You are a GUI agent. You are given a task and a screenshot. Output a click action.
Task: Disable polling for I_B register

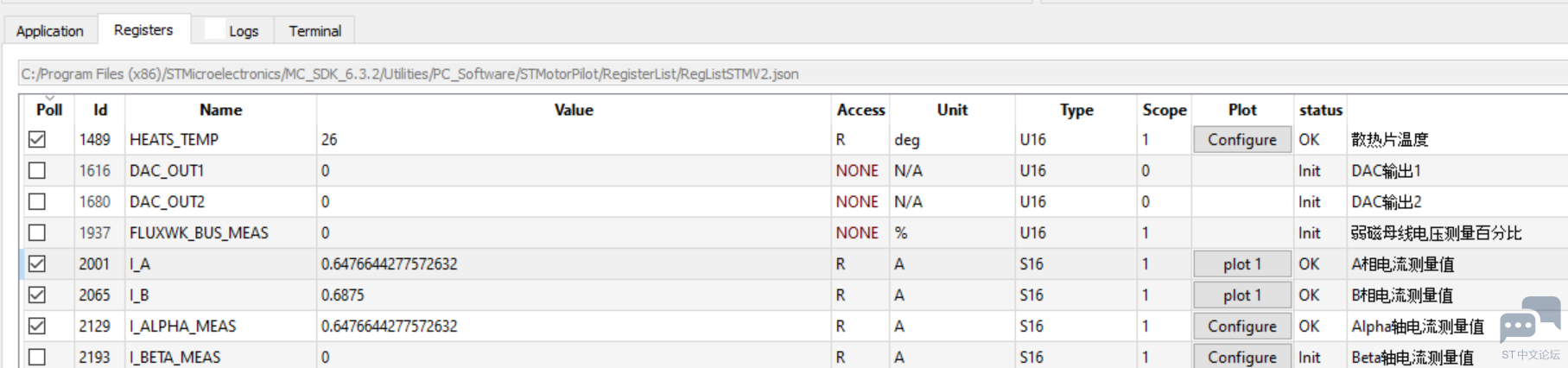[x=37, y=295]
